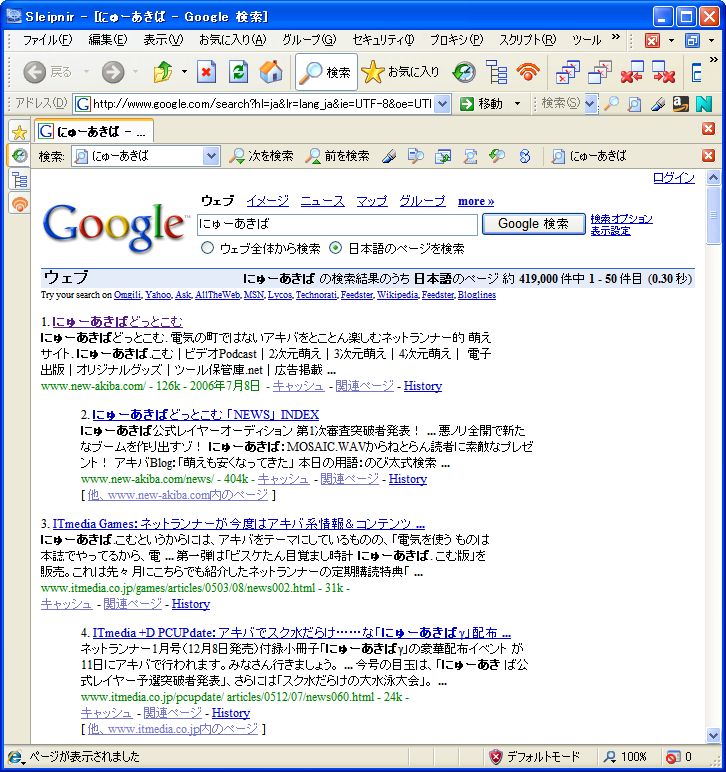
Task: Close all tabs to the left icon
Action: click(632, 72)
